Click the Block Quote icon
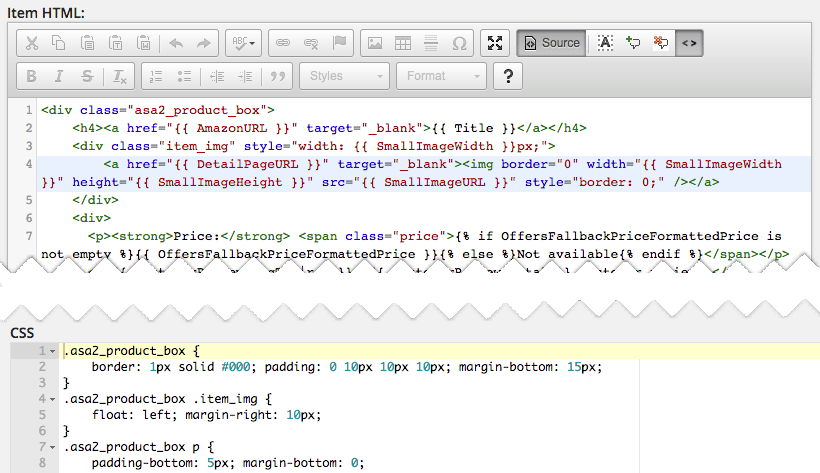The height and width of the screenshot is (473, 820). (x=279, y=76)
